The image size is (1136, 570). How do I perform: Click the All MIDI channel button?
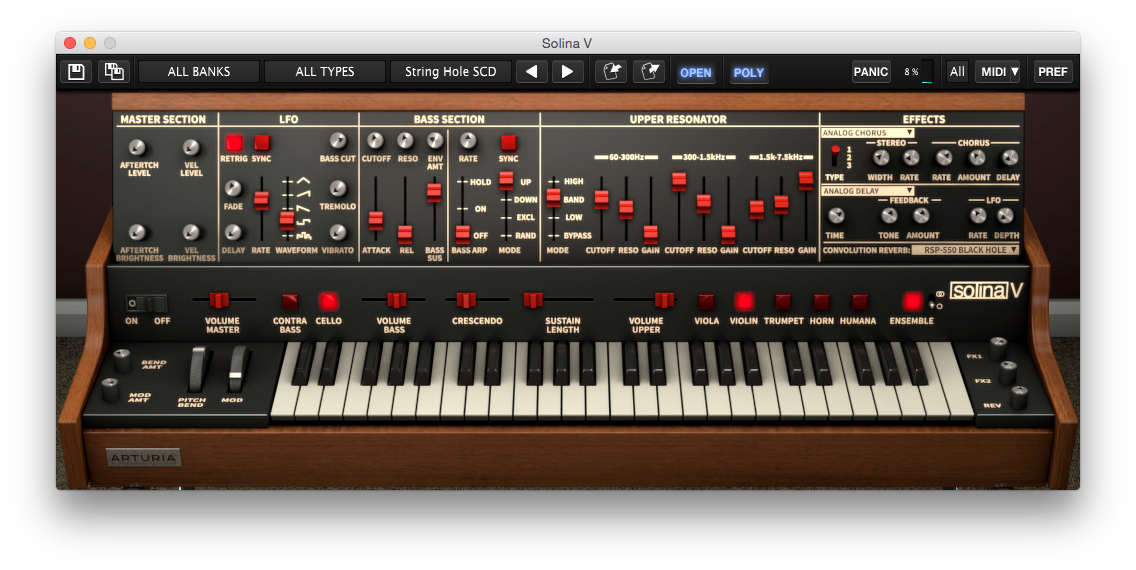tap(957, 72)
